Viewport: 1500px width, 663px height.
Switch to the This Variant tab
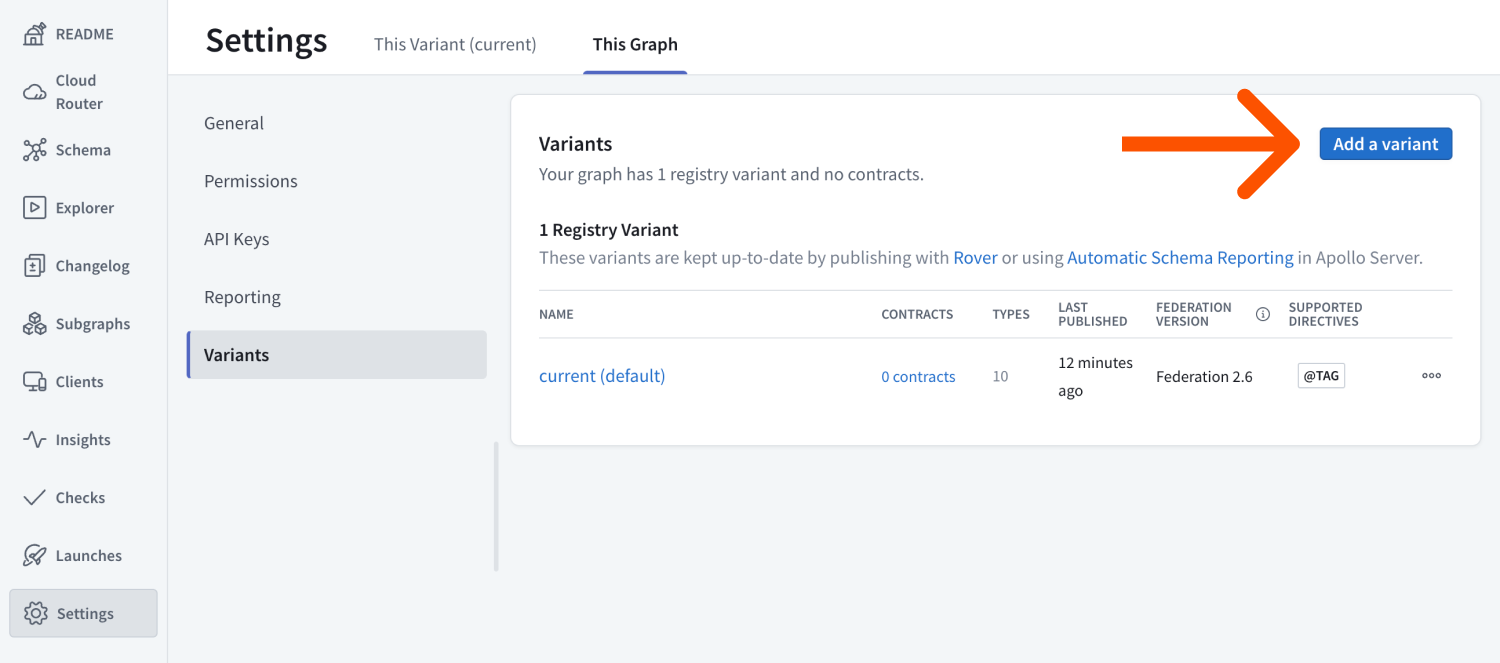click(455, 44)
